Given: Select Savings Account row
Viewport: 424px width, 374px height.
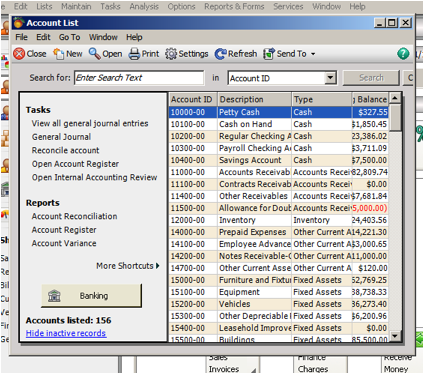Looking at the screenshot, I should [278, 160].
